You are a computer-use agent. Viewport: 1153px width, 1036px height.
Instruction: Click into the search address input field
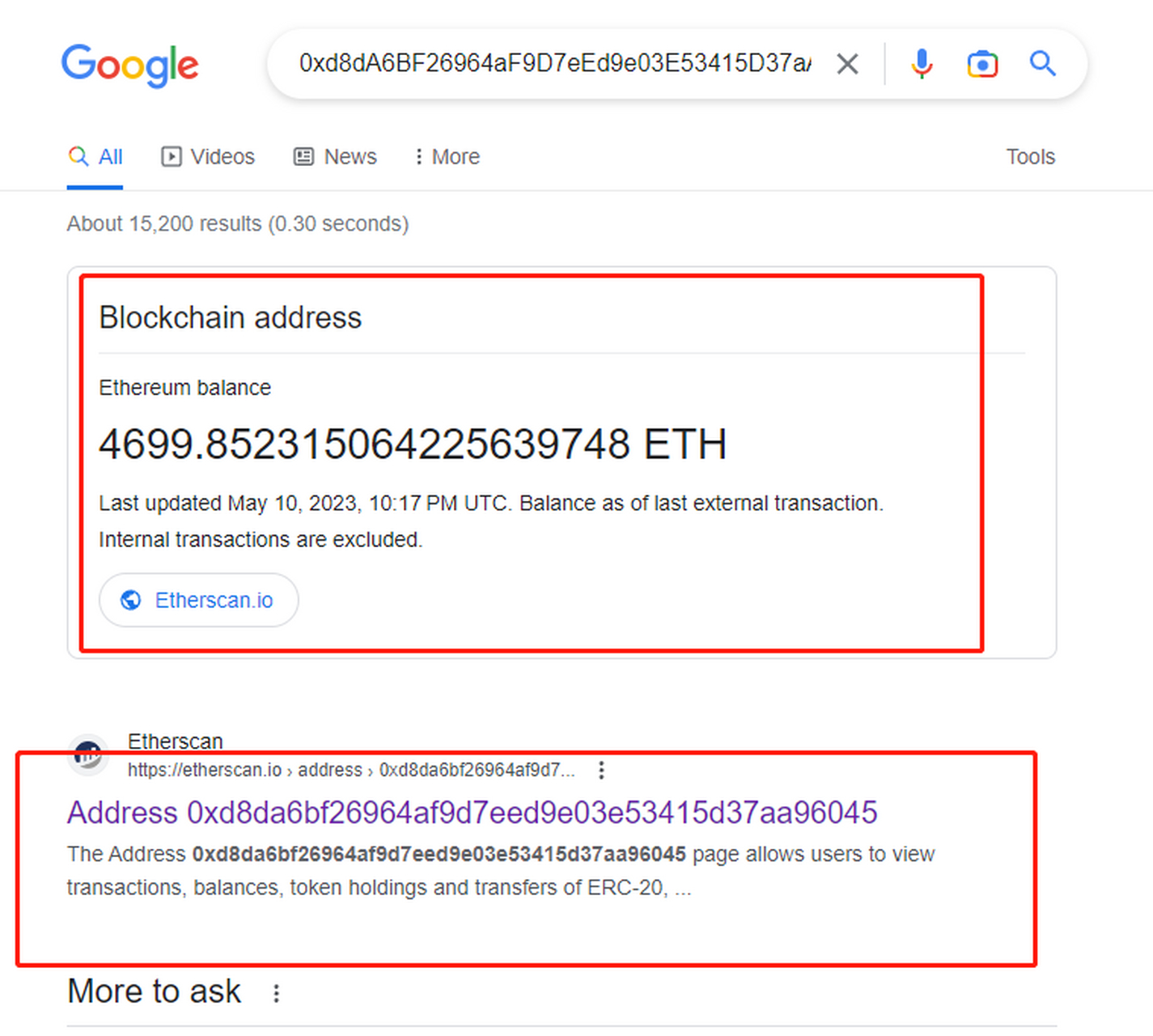coord(554,63)
